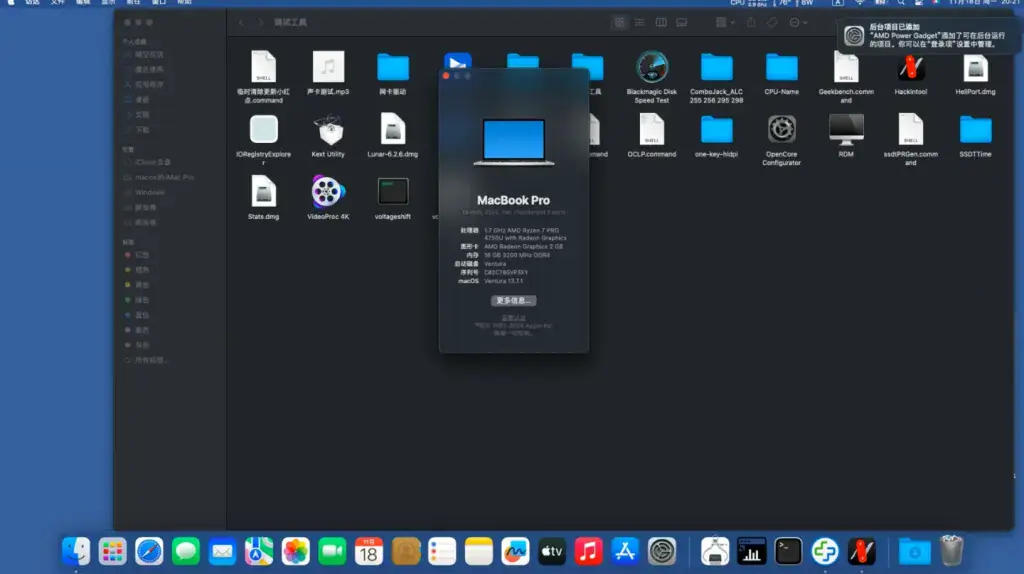Image resolution: width=1024 pixels, height=574 pixels.
Task: Select the IORegistryExplorer app icon
Action: point(263,129)
